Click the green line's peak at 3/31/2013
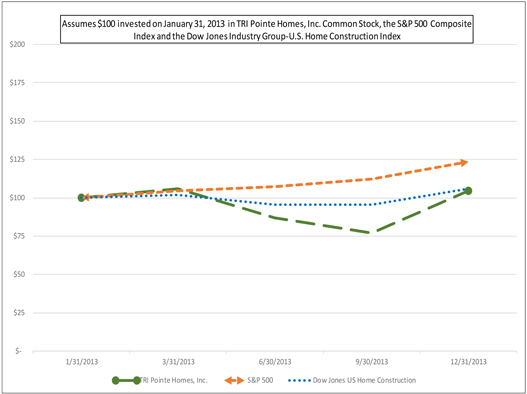This screenshot has width=527, height=394. pyautogui.click(x=178, y=189)
